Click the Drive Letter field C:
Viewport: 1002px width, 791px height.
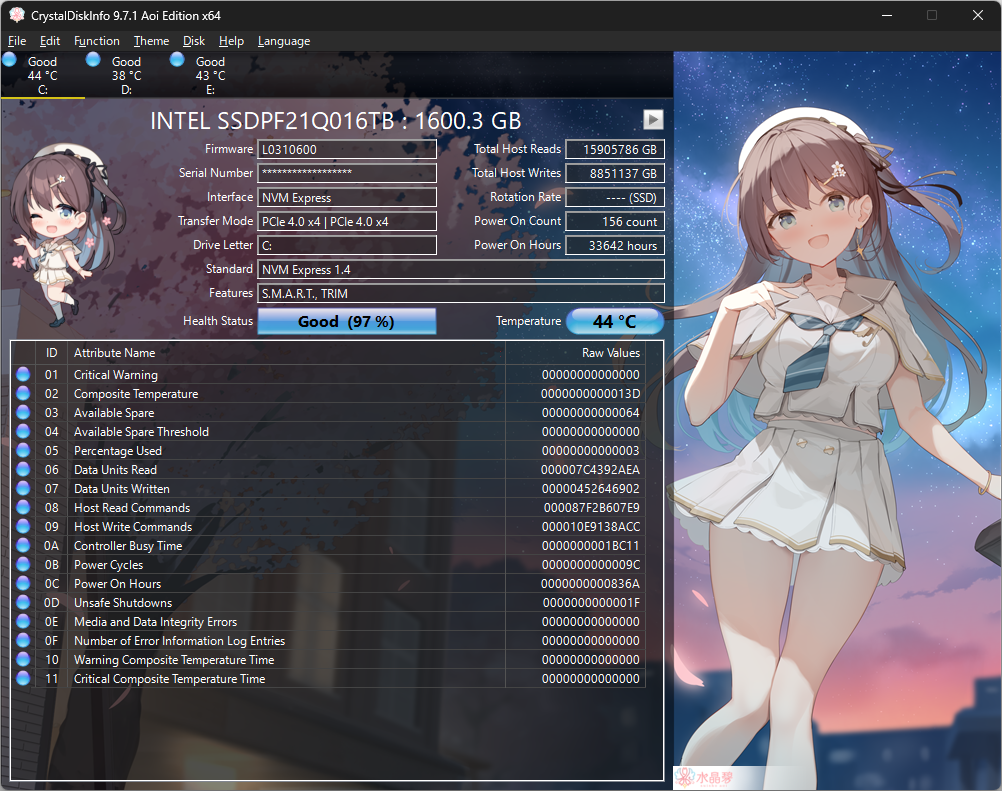(x=347, y=245)
